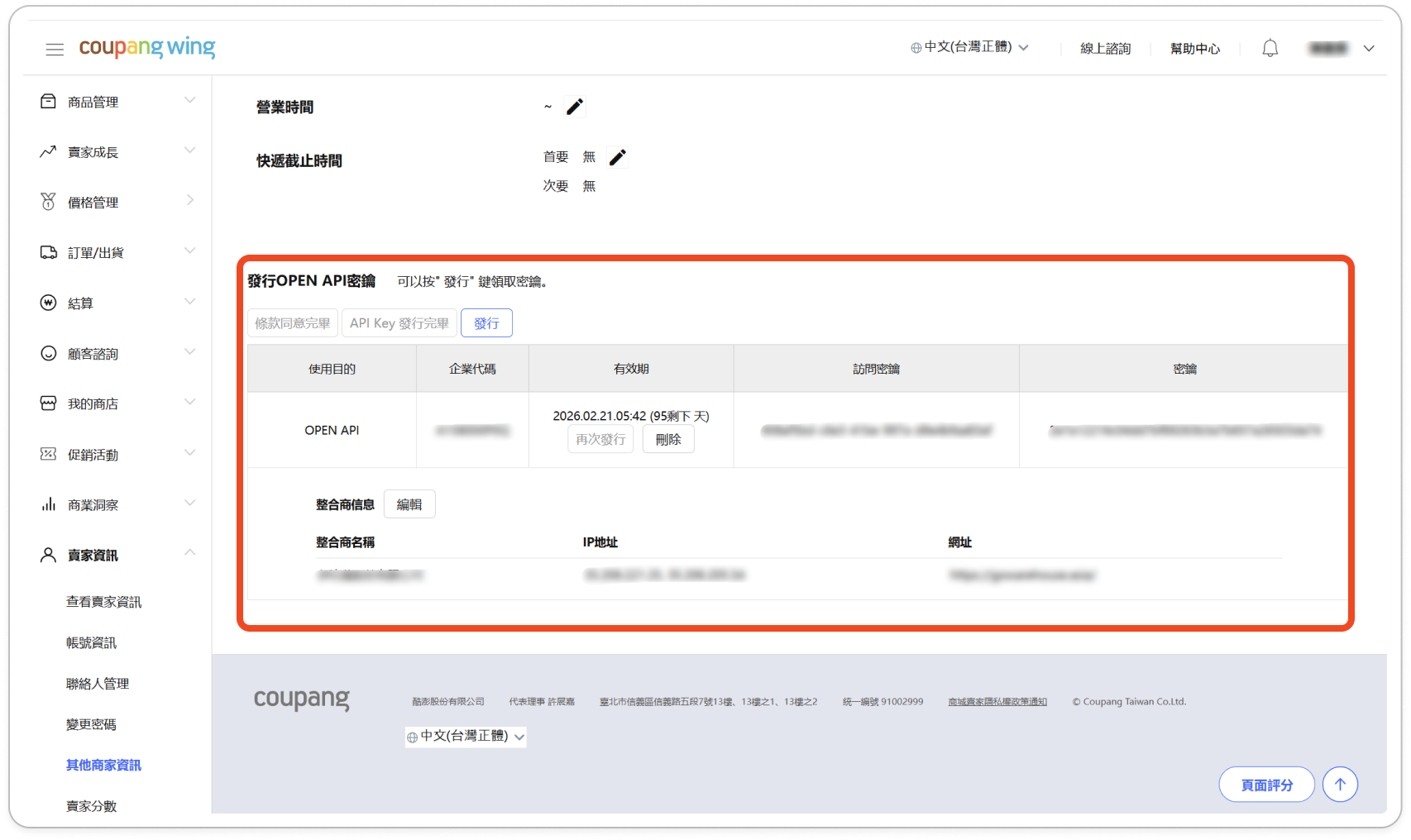Expand the 商品管理 sidebar section
Screen dimensions: 1411x840
click(189, 101)
